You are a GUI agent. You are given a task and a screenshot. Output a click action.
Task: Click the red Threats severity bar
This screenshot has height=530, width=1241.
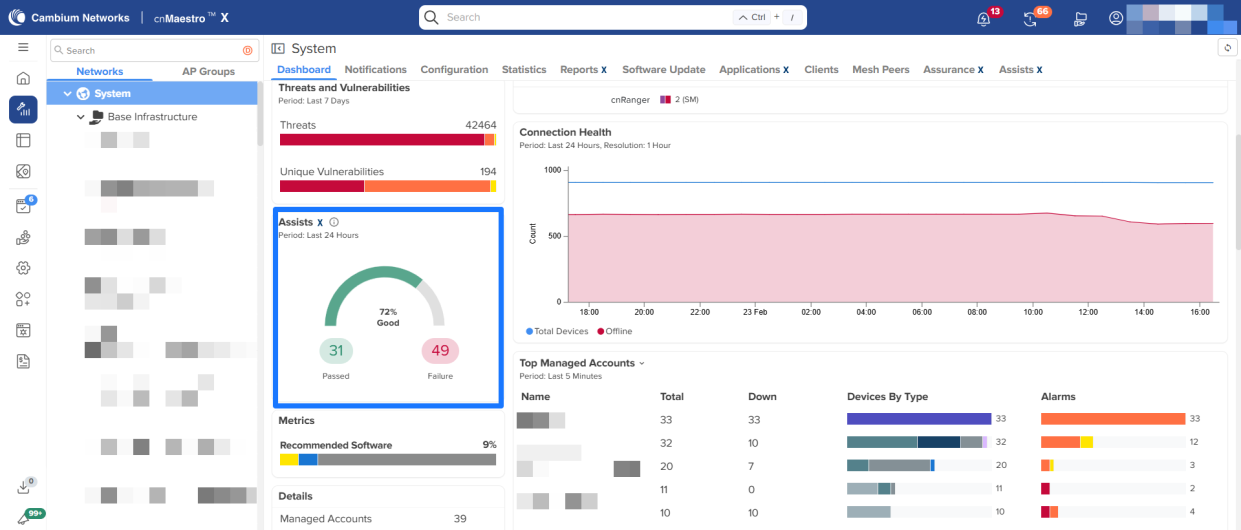click(x=381, y=140)
